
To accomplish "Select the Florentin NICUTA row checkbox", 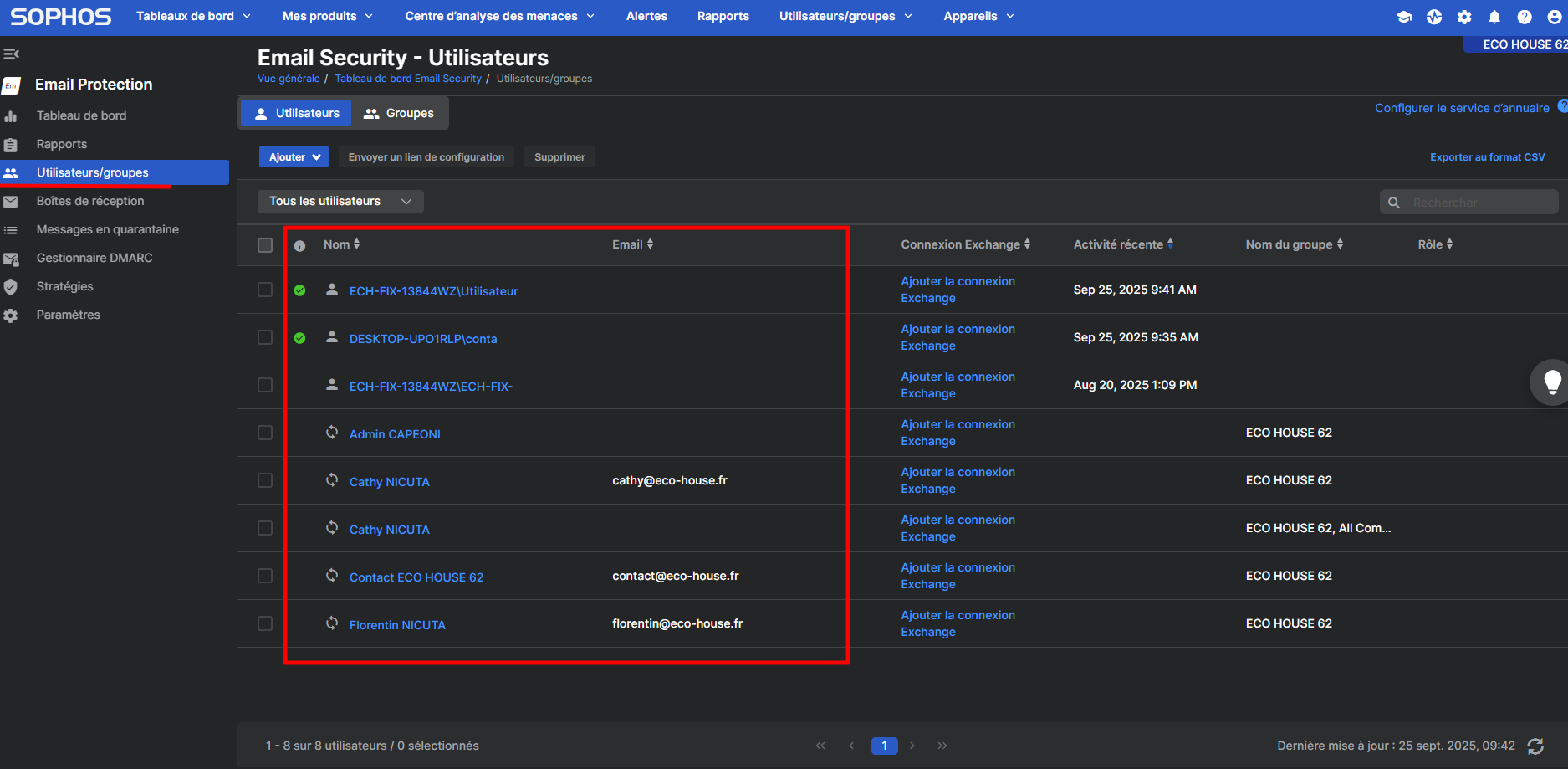I will [265, 623].
